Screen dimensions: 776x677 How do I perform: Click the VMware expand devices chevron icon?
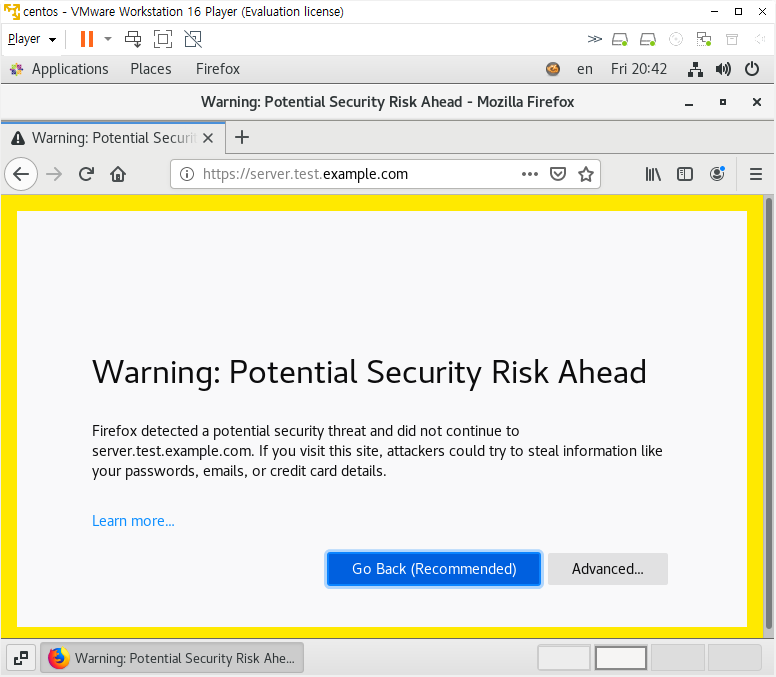pos(594,39)
